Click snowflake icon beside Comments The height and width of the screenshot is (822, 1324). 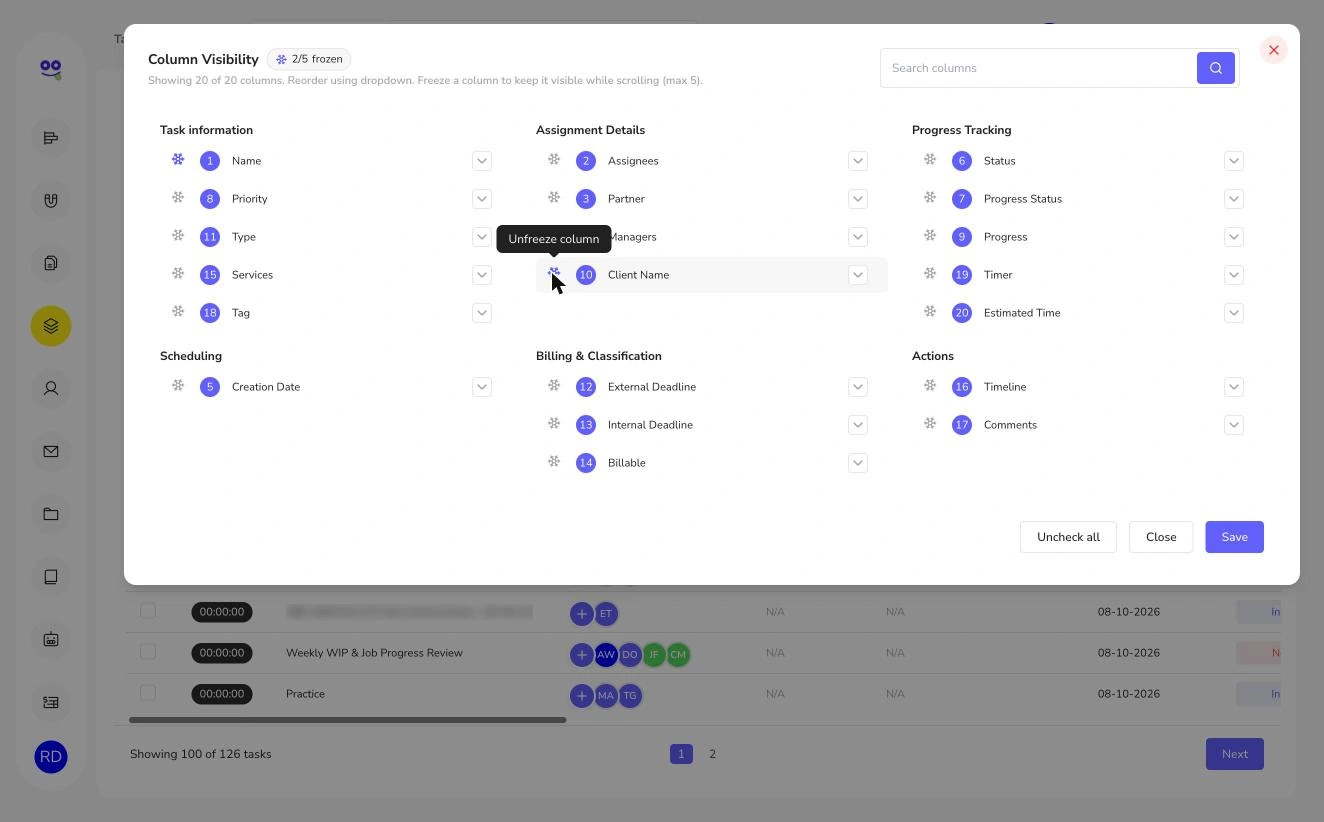point(930,423)
